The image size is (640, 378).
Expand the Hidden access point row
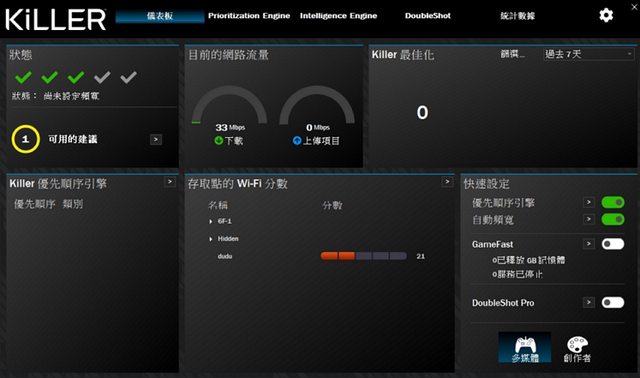[211, 239]
